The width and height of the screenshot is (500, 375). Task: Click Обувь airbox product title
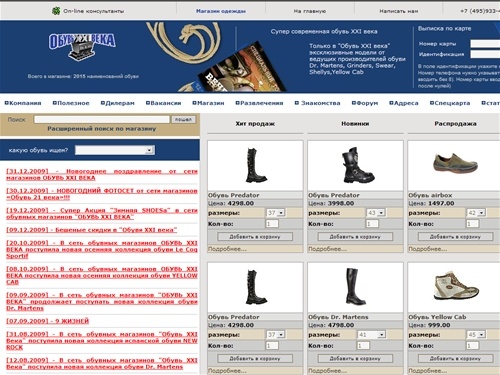click(x=430, y=195)
